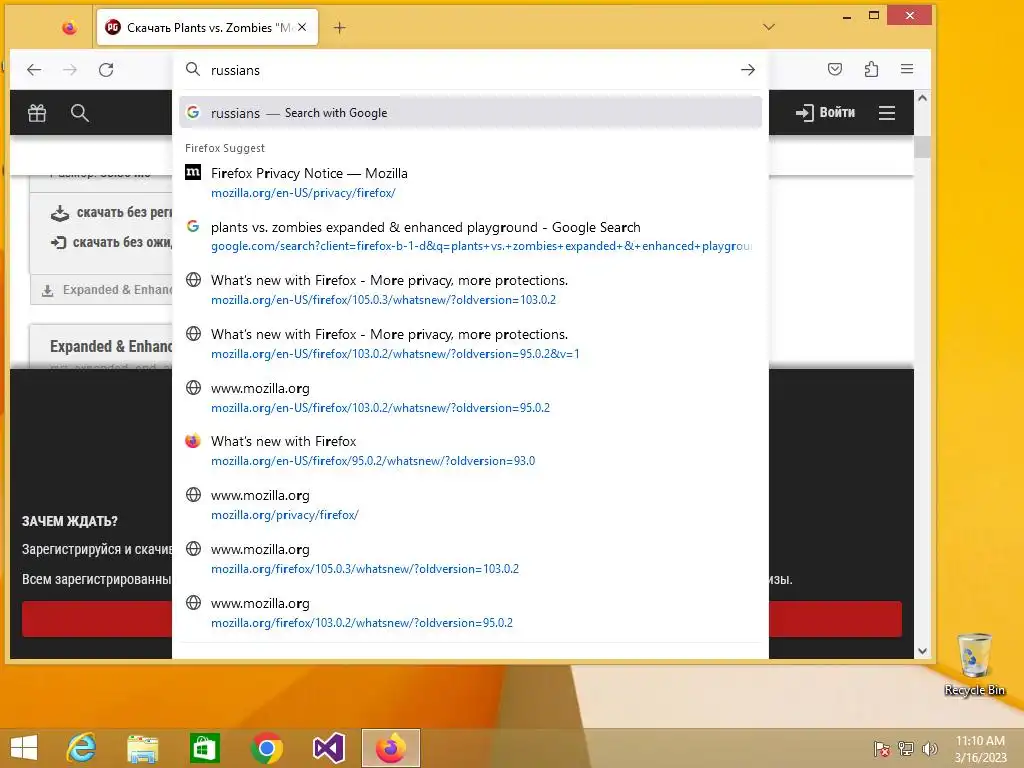Viewport: 1024px width, 768px height.
Task: Click the taskbar clock showing 11:10 AM
Action: [x=980, y=749]
